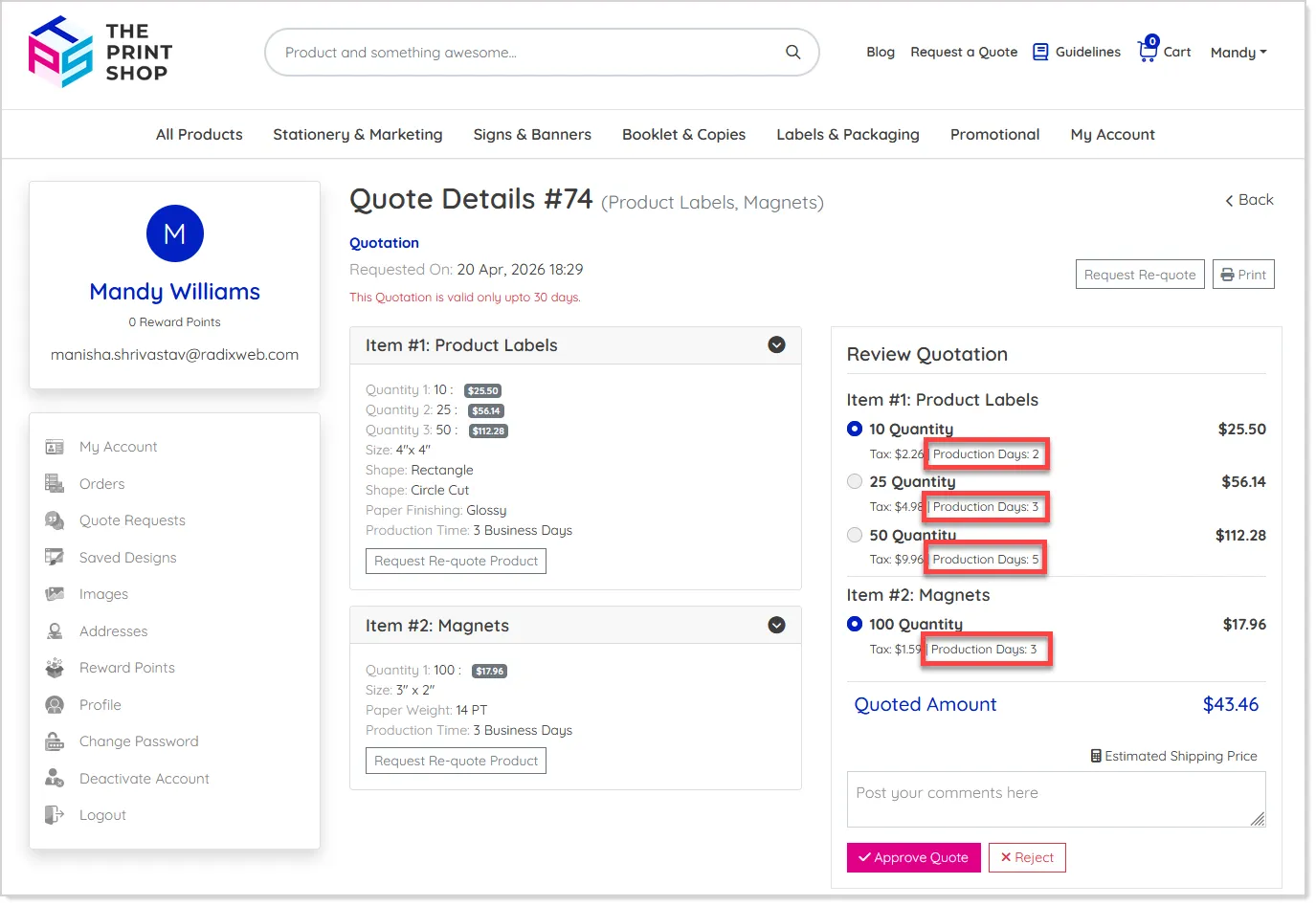Click the Logout sidebar icon

tap(55, 815)
